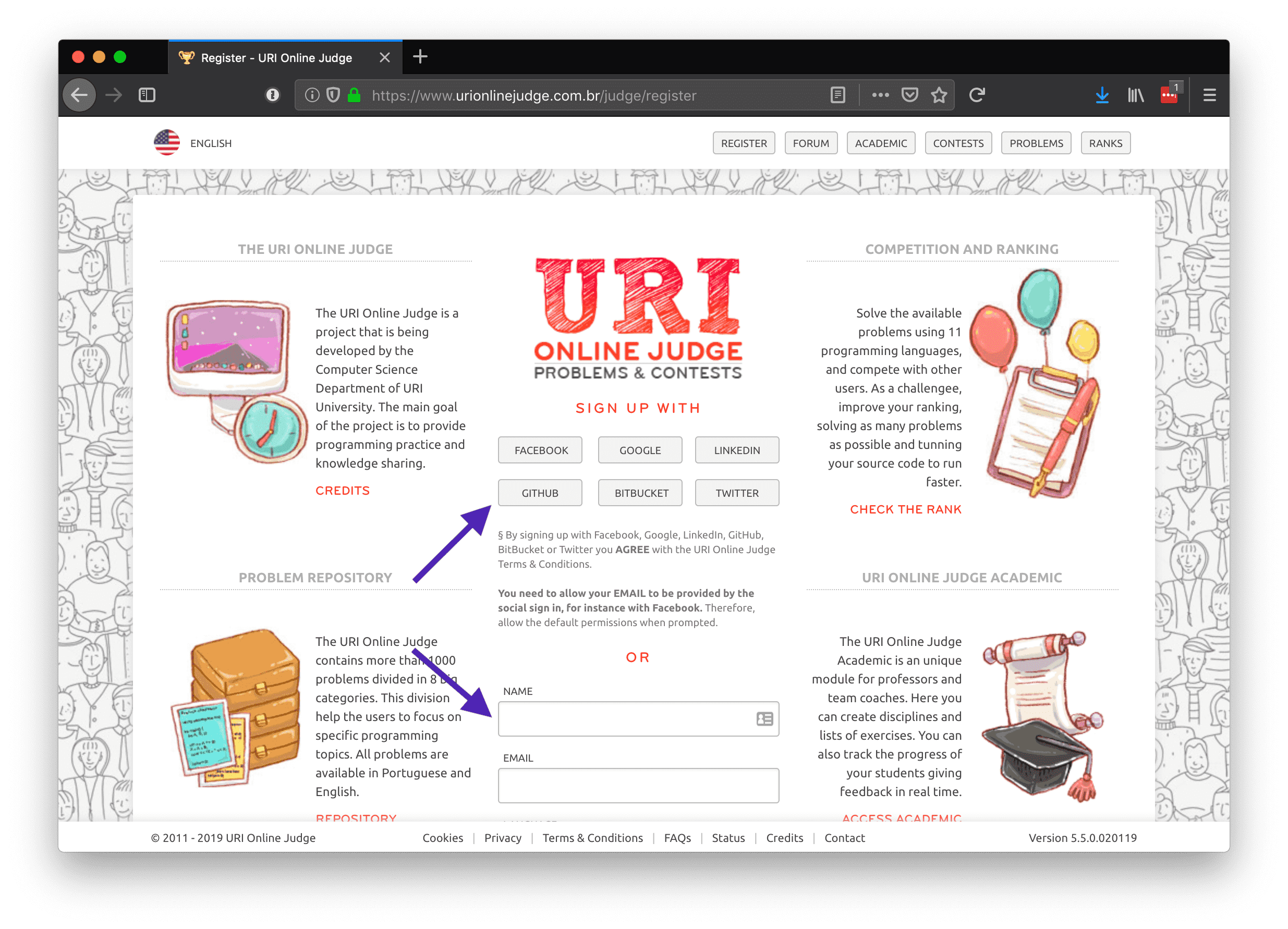Screen dimensions: 1288x929
Task: Open the site information icon in address bar
Action: [x=312, y=95]
